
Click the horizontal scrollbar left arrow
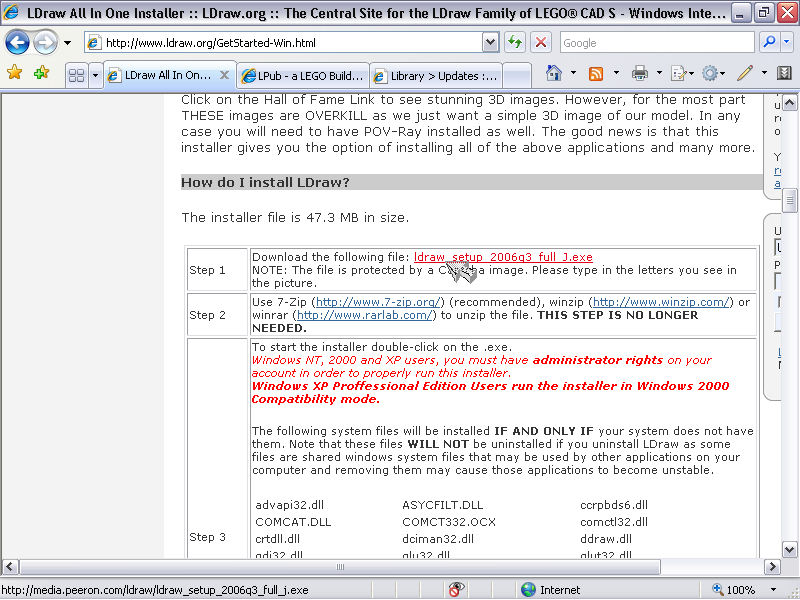click(x=10, y=567)
